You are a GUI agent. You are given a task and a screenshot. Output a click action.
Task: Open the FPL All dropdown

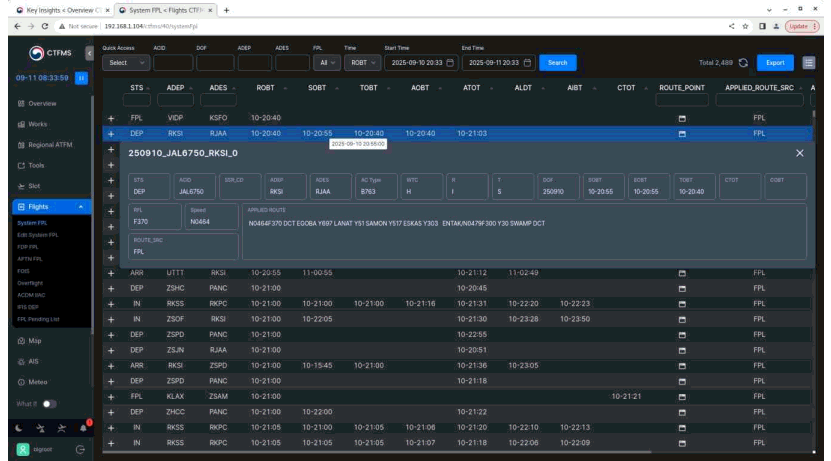pos(327,63)
